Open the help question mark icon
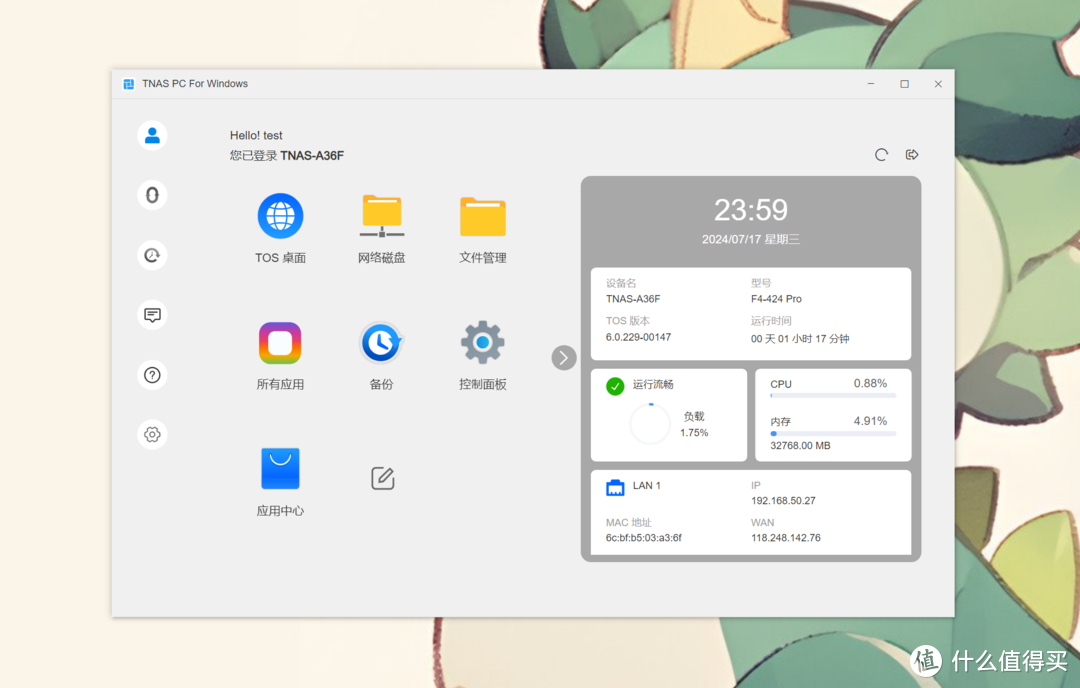The image size is (1080, 688). click(x=152, y=375)
